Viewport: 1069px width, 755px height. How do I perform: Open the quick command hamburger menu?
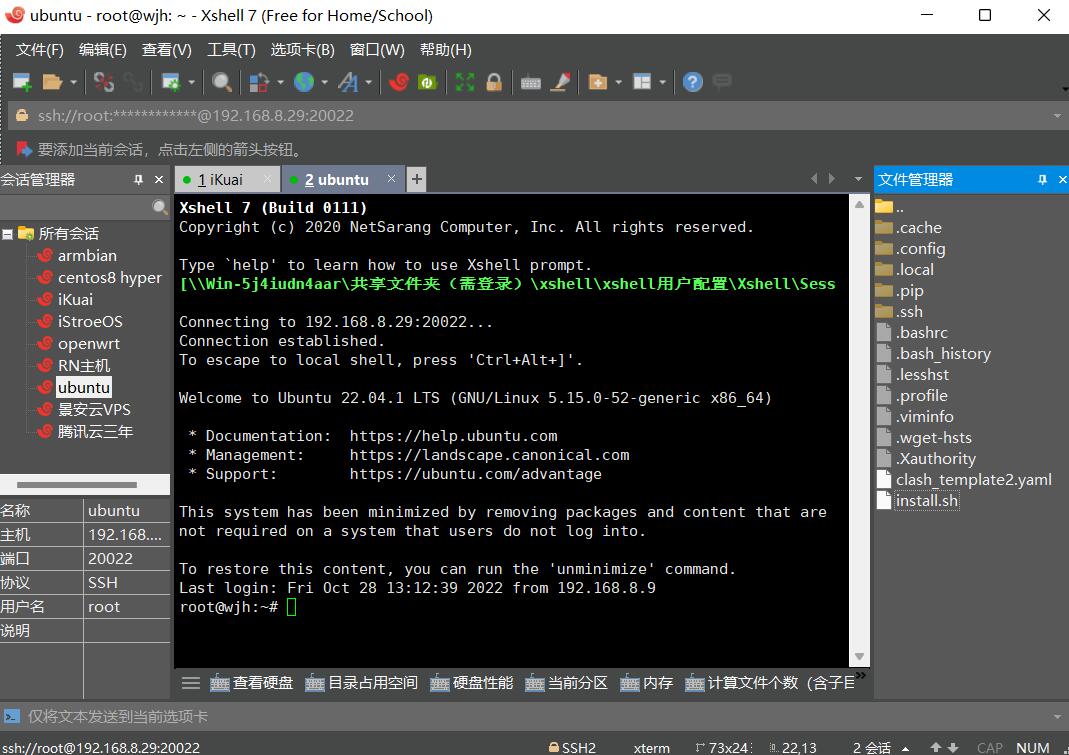(190, 683)
